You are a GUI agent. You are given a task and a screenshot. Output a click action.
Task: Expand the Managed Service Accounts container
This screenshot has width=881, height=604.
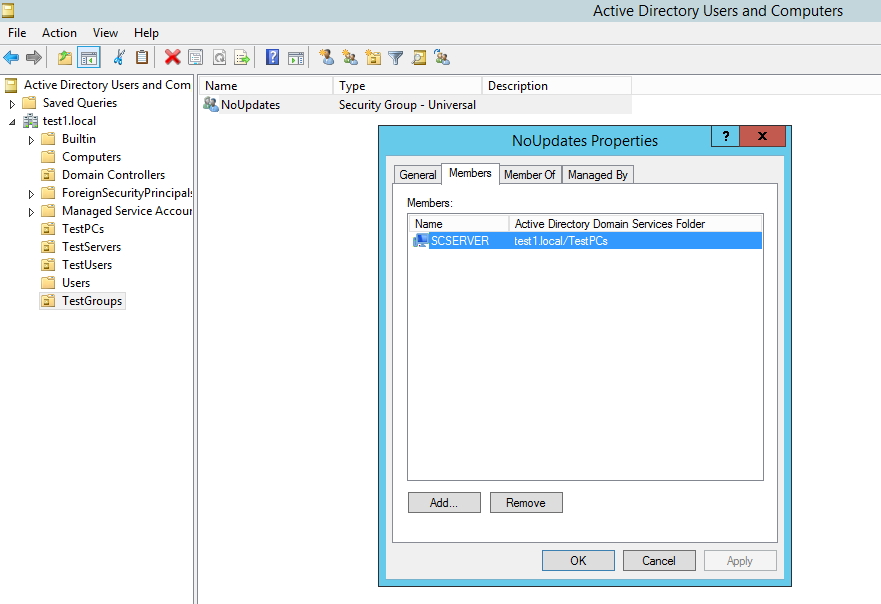[31, 211]
